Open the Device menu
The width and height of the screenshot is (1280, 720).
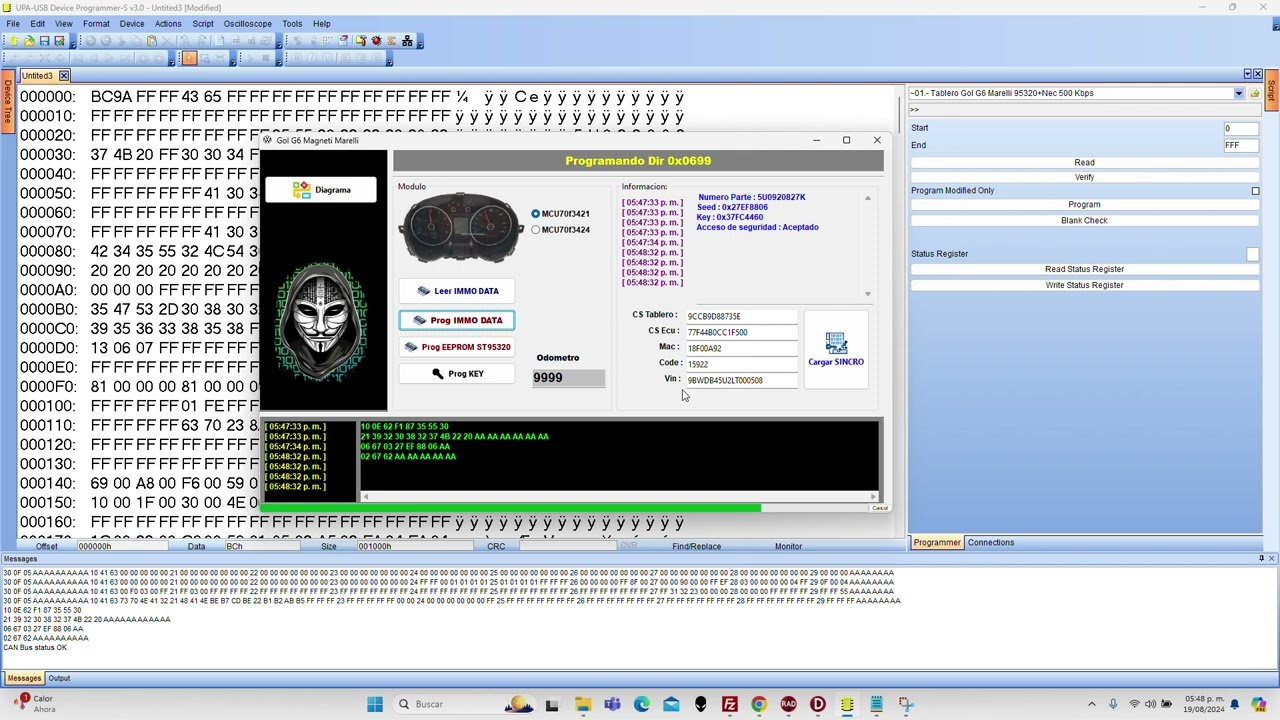132,24
